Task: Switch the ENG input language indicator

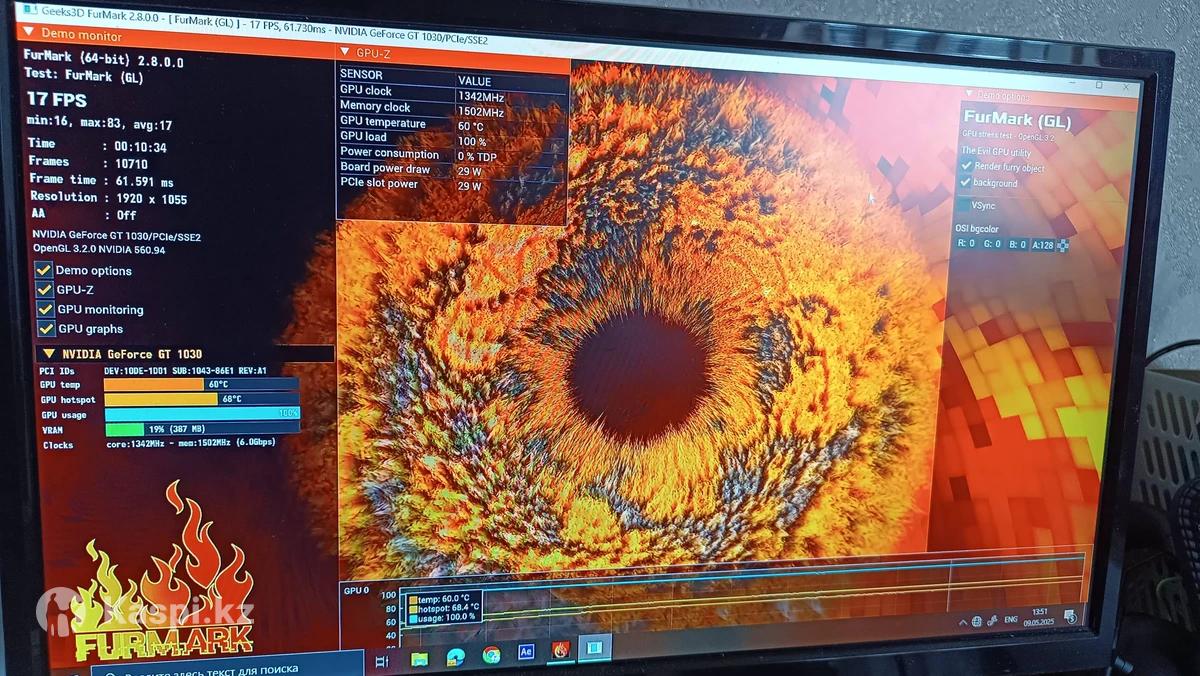Action: coord(1010,619)
